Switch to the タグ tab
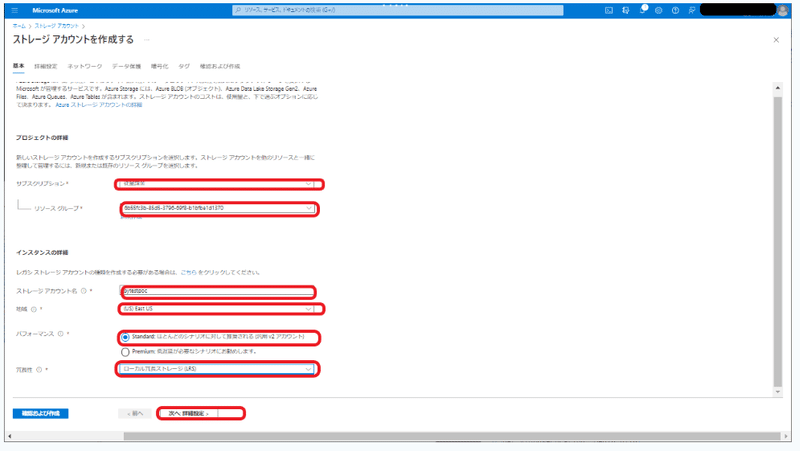Viewport: 800px width, 451px height. point(184,66)
